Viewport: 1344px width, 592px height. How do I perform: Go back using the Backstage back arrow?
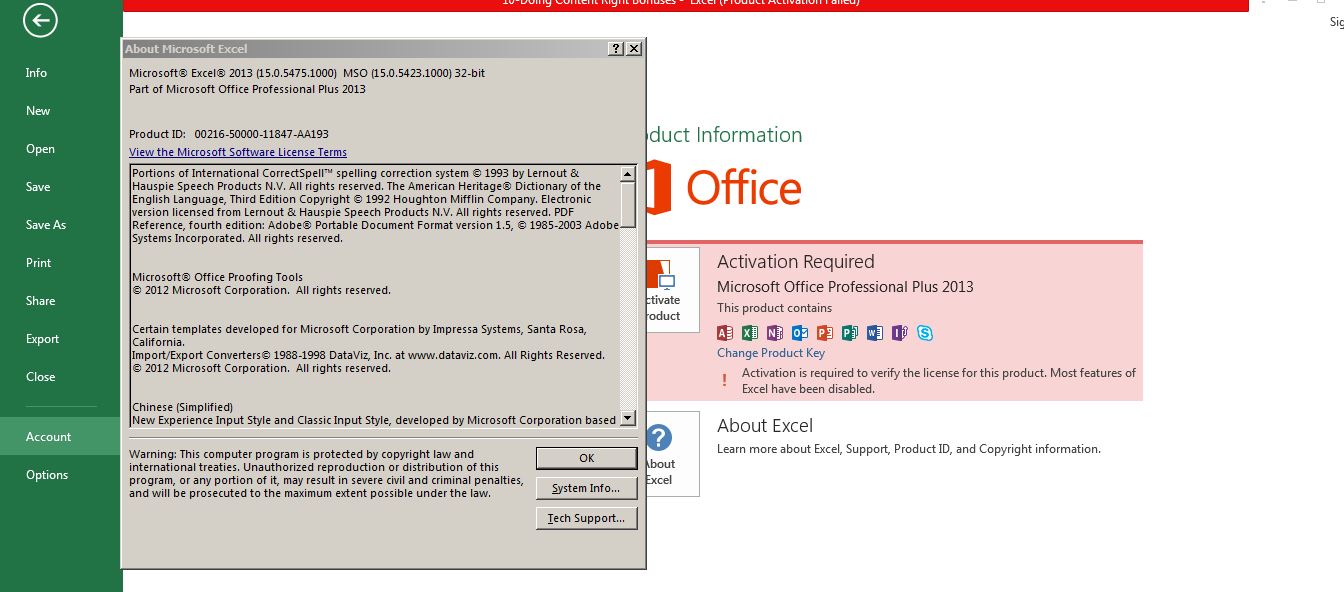click(x=40, y=20)
